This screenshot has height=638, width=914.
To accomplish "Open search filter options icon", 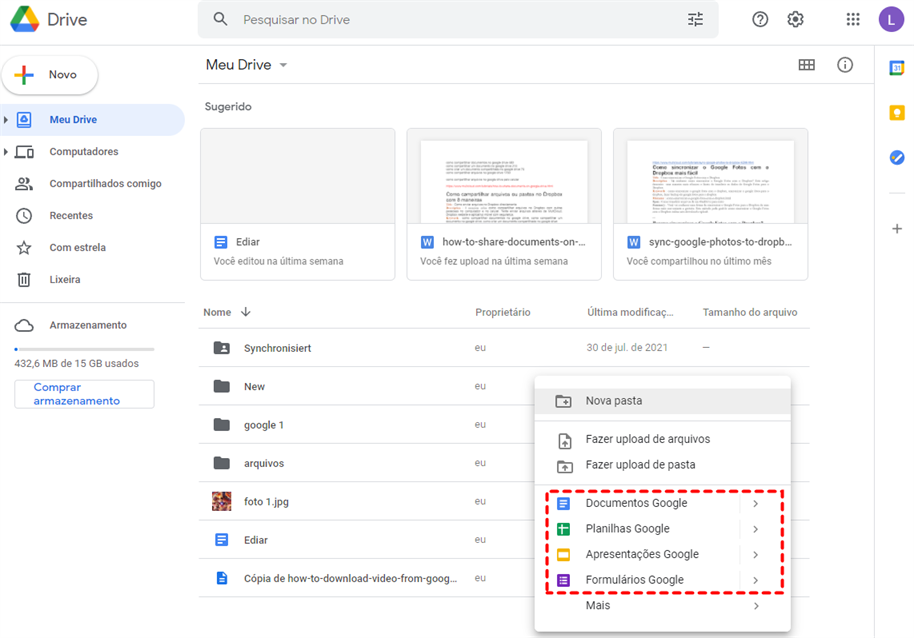I will coord(695,19).
